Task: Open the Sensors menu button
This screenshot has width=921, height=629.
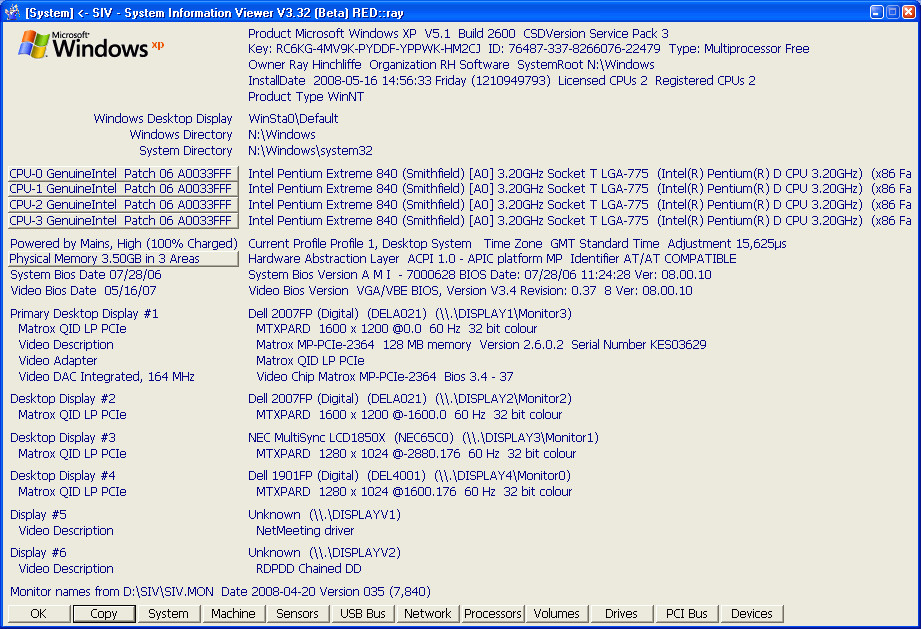Action: [297, 613]
